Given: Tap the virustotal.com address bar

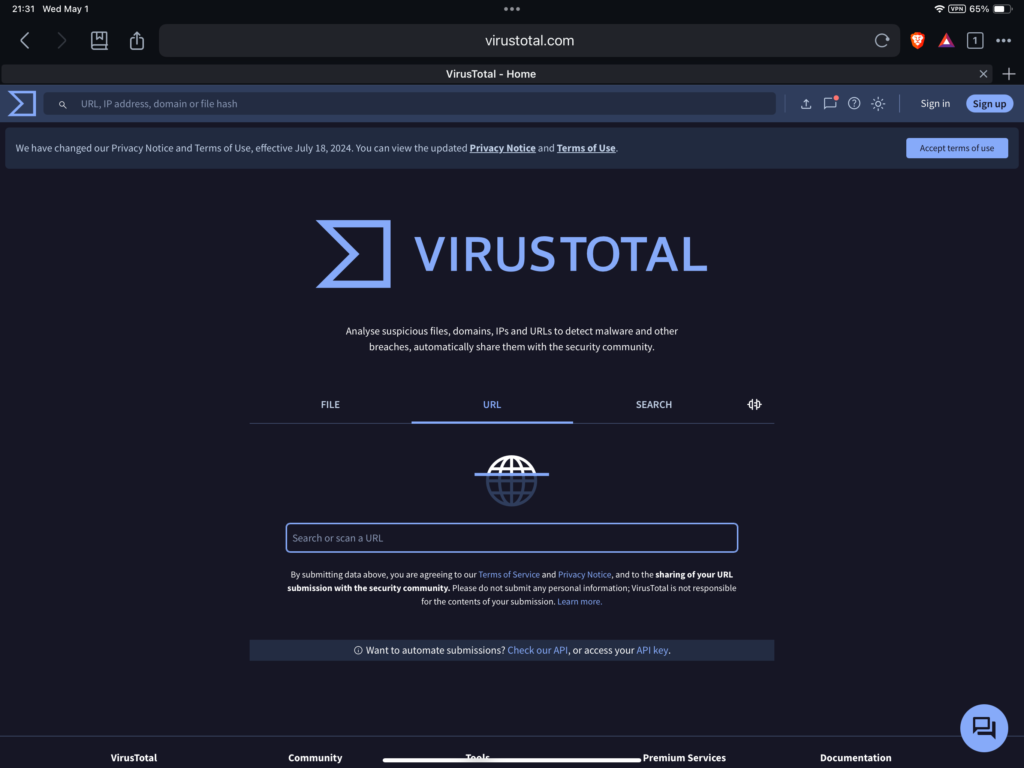Looking at the screenshot, I should (530, 40).
